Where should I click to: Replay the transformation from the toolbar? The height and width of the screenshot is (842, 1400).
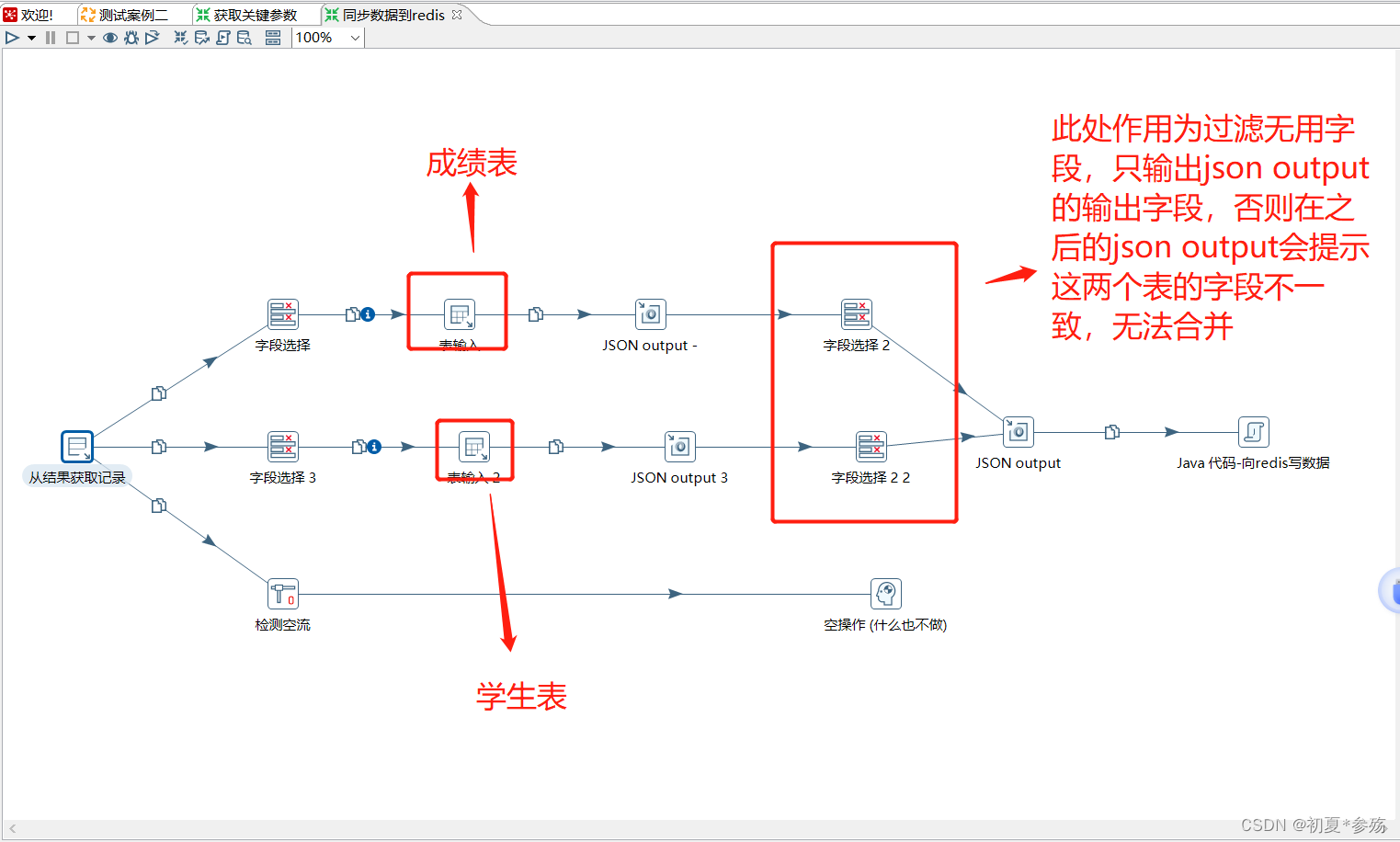153,38
